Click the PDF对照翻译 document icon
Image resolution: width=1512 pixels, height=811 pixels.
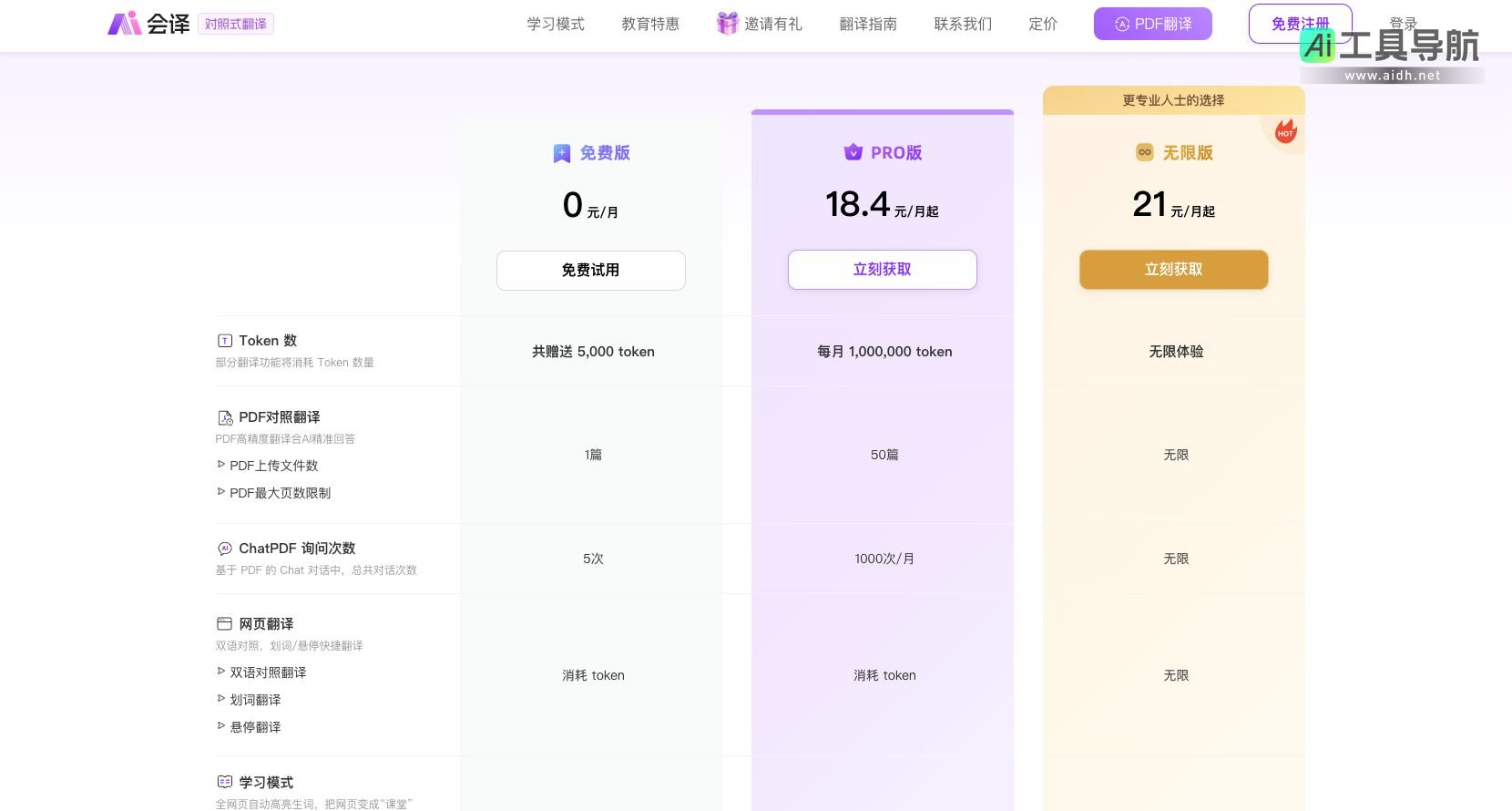click(x=225, y=417)
